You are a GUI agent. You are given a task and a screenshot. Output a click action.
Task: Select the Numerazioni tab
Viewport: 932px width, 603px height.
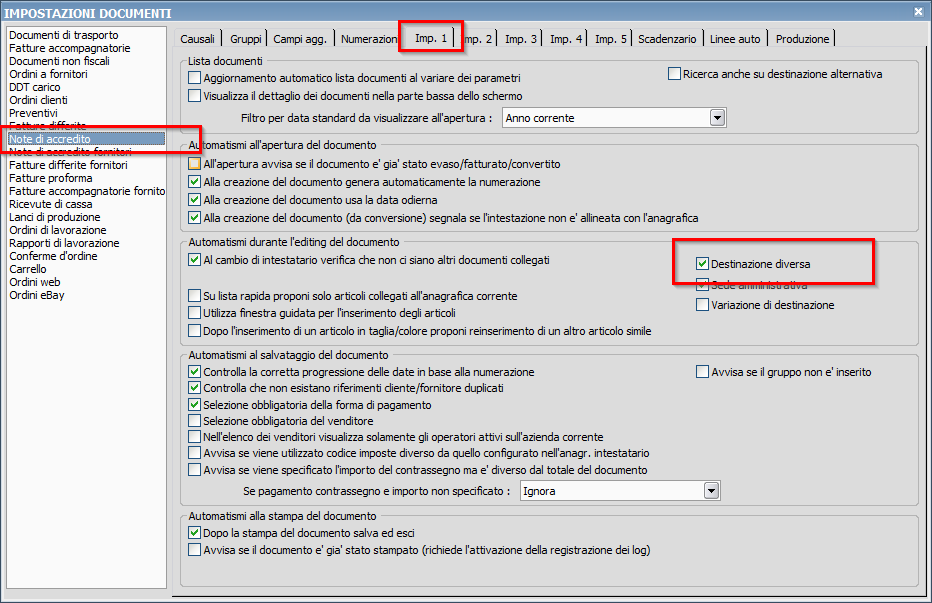pyautogui.click(x=369, y=39)
